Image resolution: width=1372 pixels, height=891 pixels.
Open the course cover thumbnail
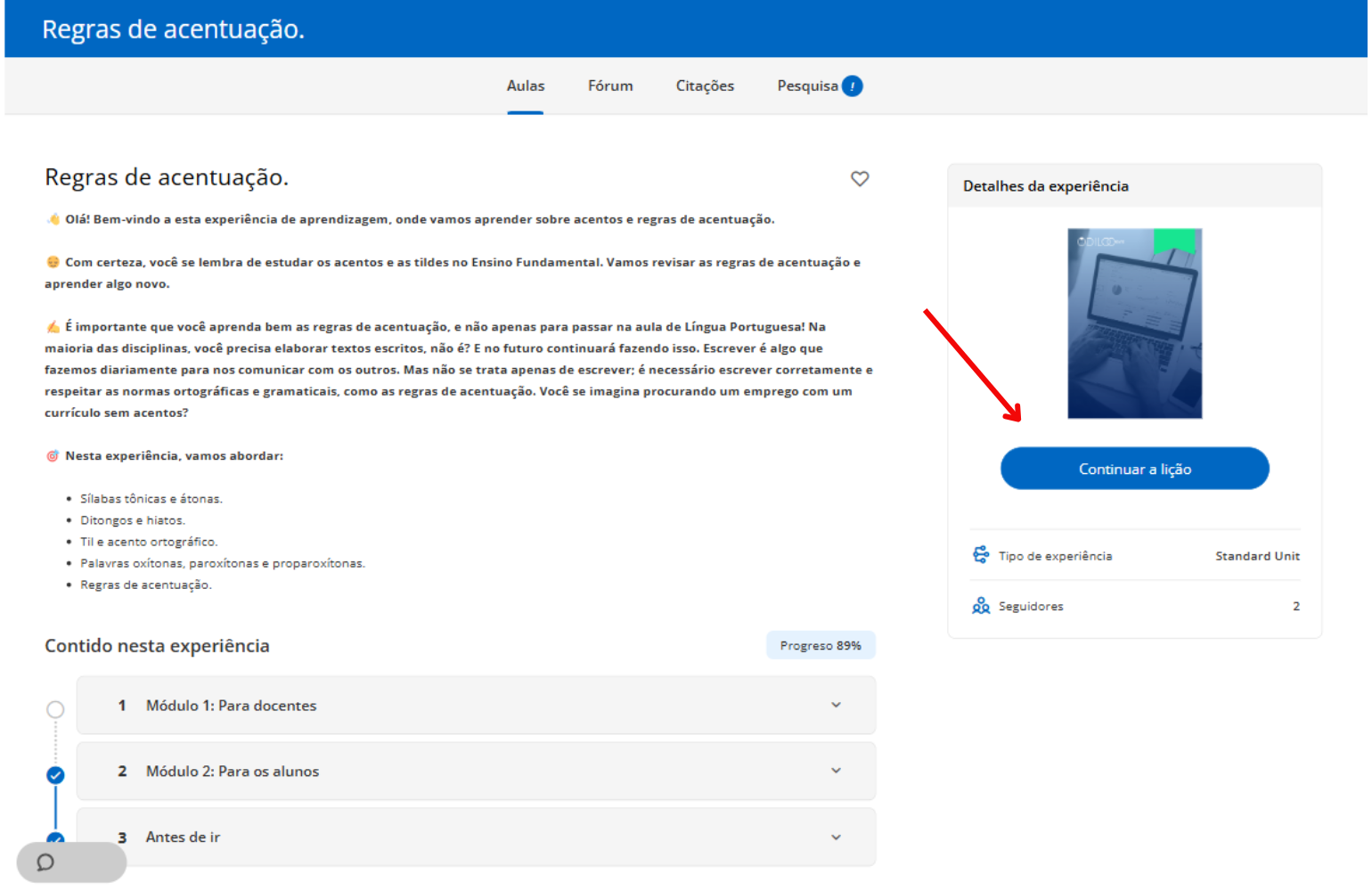pos(1134,323)
